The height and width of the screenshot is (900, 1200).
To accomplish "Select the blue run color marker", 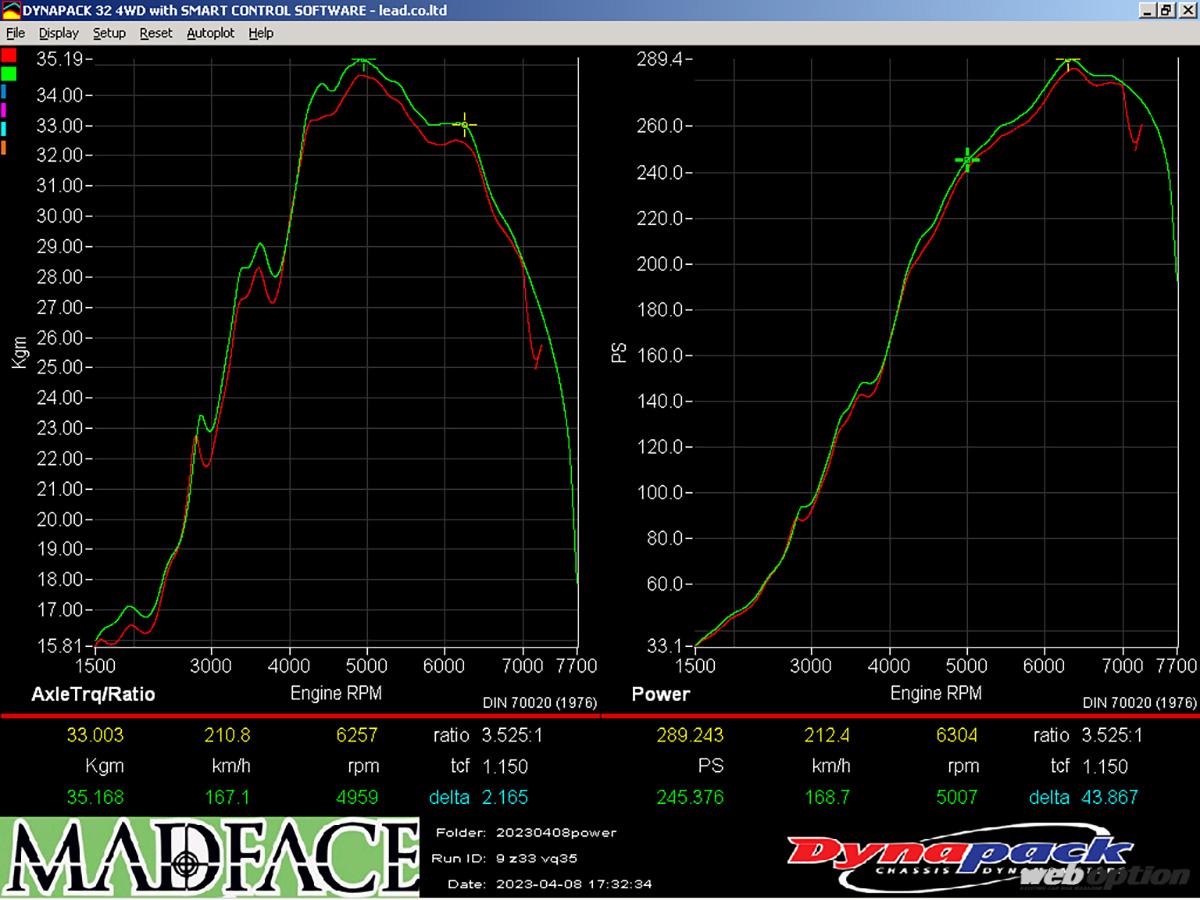I will click(4, 91).
